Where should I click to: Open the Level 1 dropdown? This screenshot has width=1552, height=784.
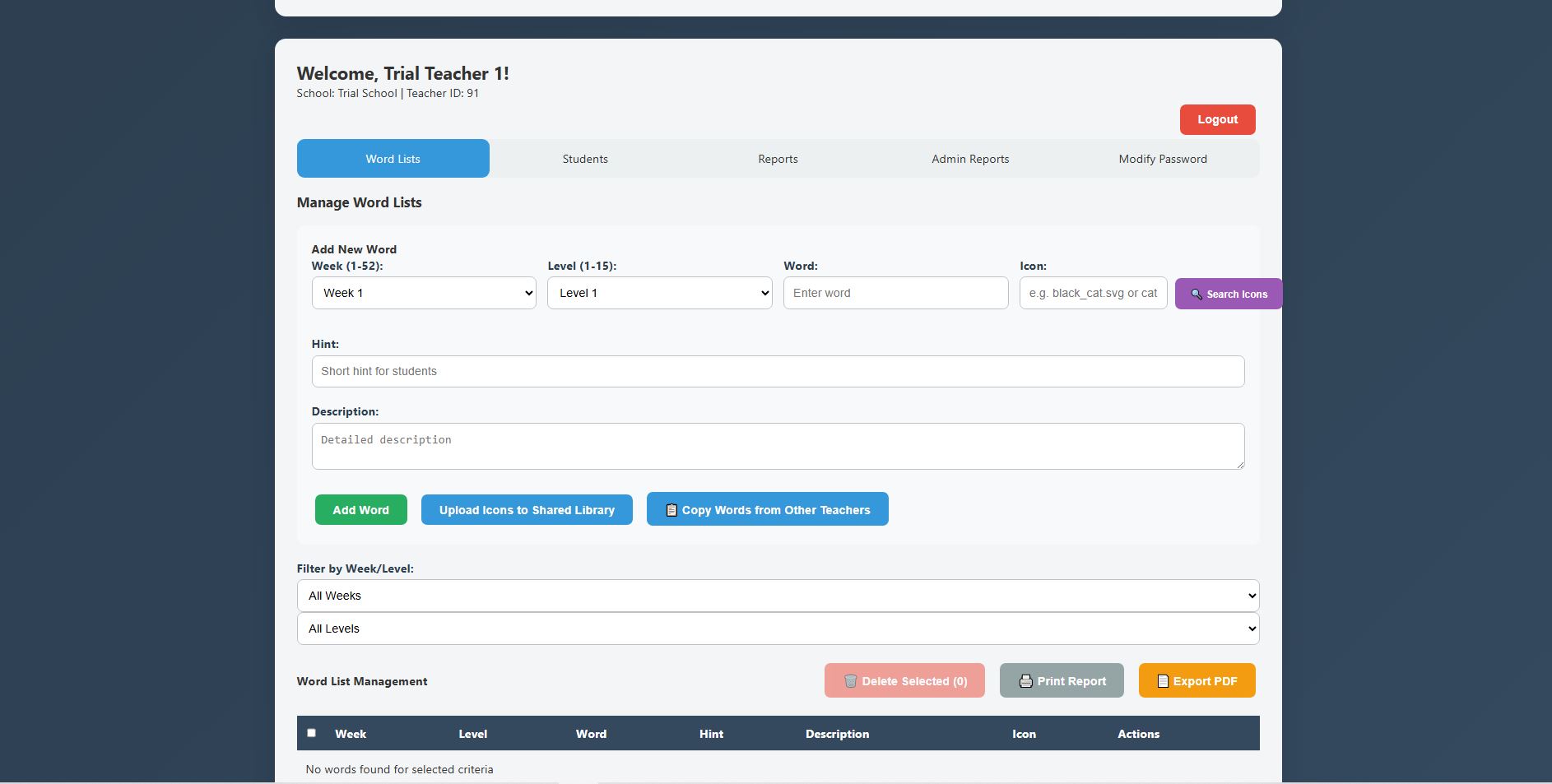[x=659, y=293]
